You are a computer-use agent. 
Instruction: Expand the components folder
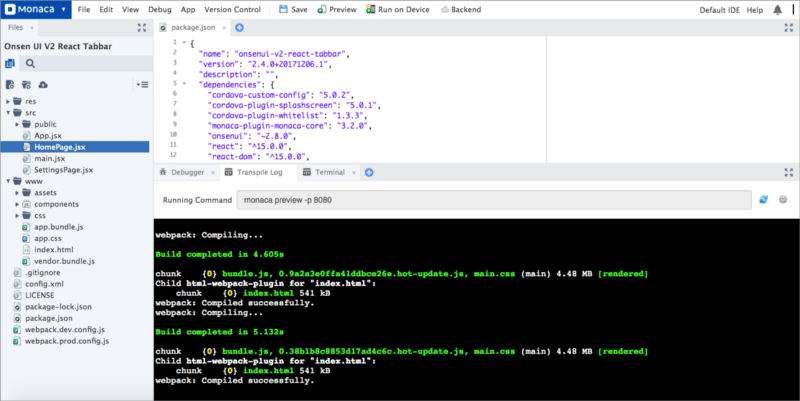17,204
